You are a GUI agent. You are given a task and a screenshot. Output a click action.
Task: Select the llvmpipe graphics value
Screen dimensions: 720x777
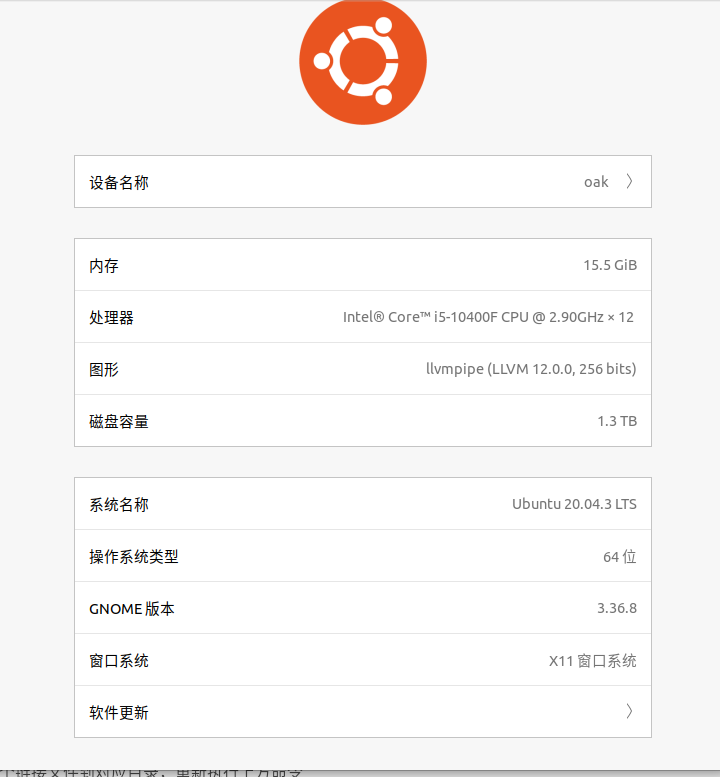click(531, 369)
